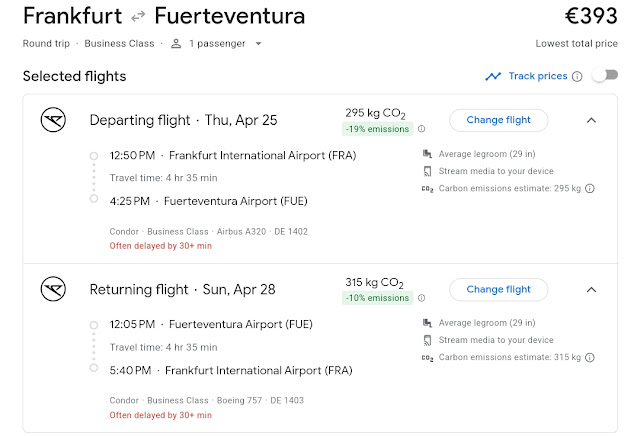Image resolution: width=640 pixels, height=436 pixels.
Task: Collapse the departing flight details
Action: coord(591,121)
